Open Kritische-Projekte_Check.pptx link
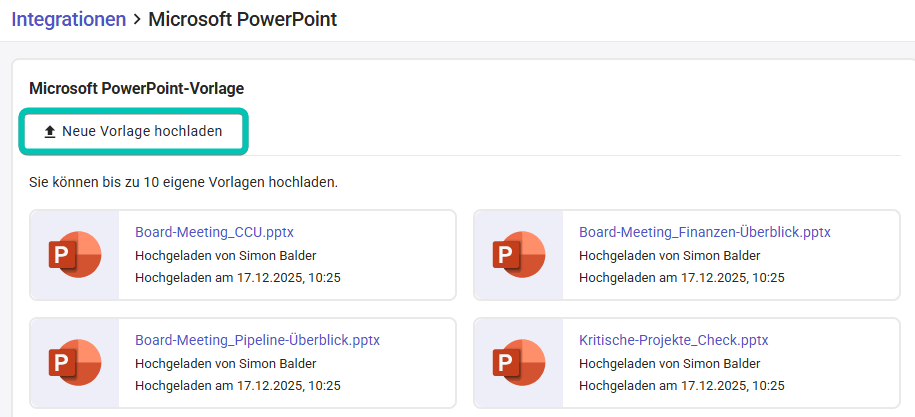915x417 pixels. click(673, 340)
